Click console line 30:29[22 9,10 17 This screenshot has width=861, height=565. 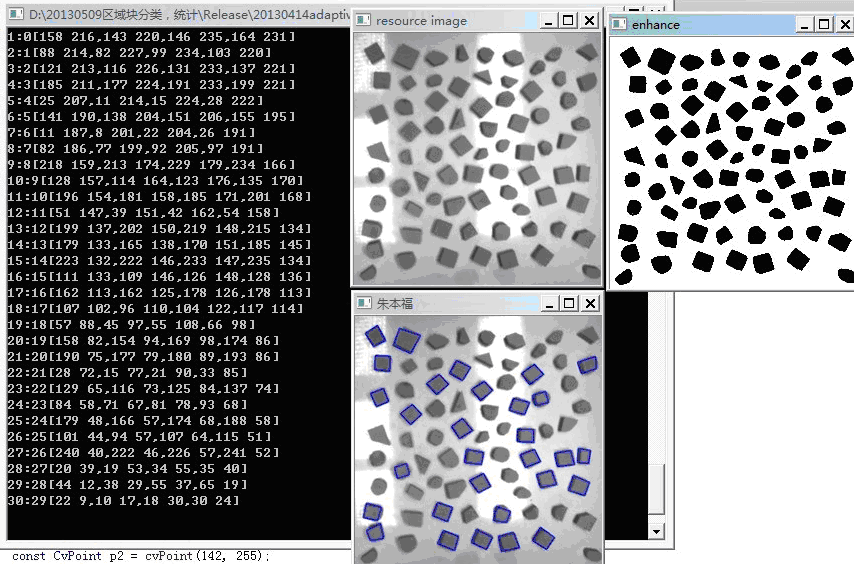pos(124,500)
